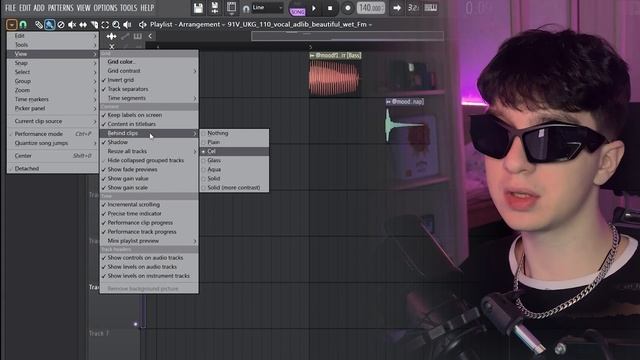This screenshot has width=640, height=360.
Task: Select Nothing for behind clips
Action: point(234,133)
